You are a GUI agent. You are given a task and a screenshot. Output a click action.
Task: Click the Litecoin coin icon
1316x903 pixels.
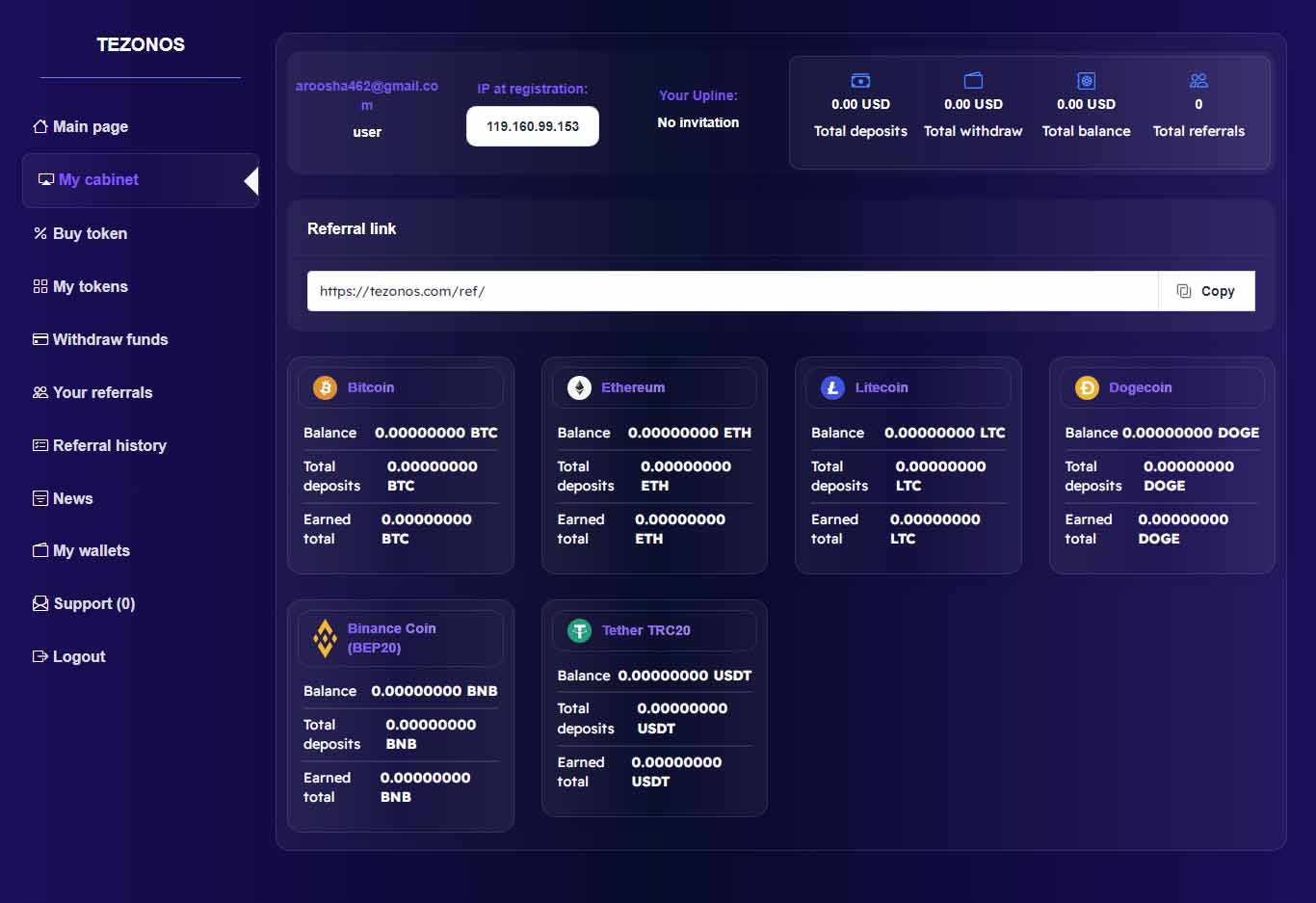832,387
